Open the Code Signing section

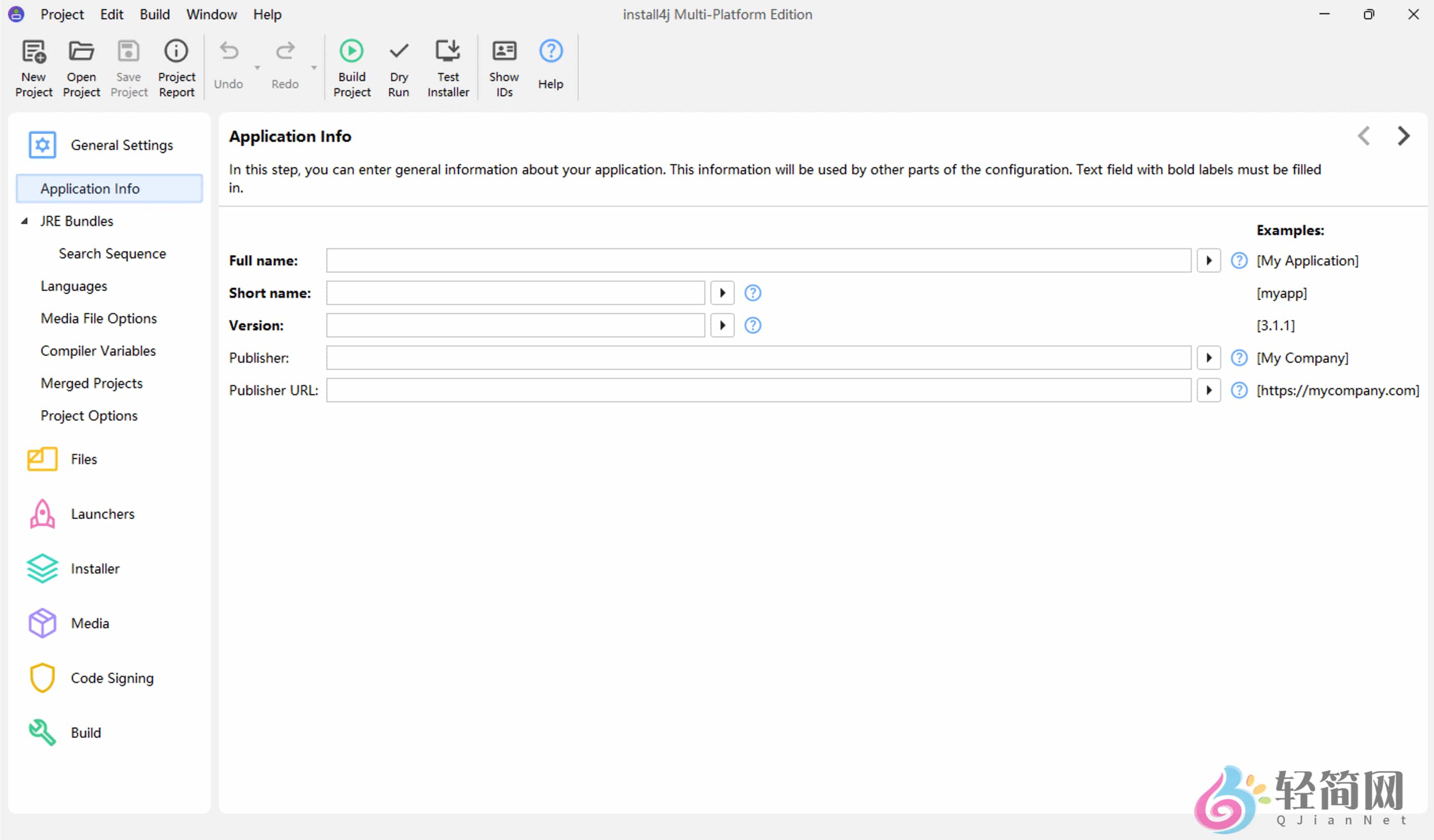(91, 678)
